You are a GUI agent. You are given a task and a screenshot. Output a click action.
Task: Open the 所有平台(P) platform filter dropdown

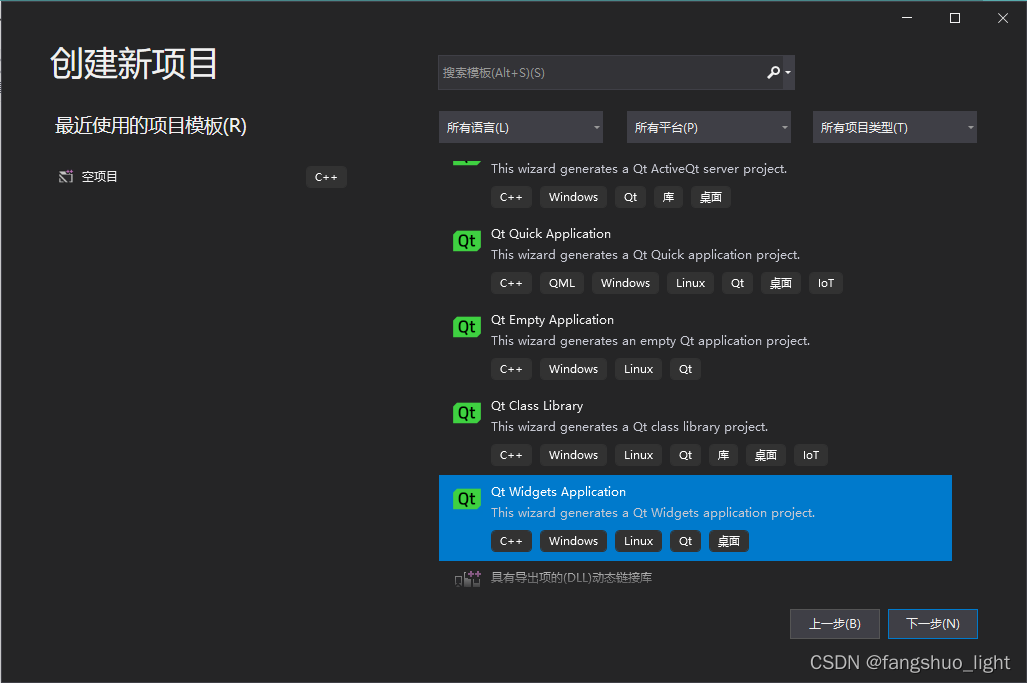pos(709,127)
